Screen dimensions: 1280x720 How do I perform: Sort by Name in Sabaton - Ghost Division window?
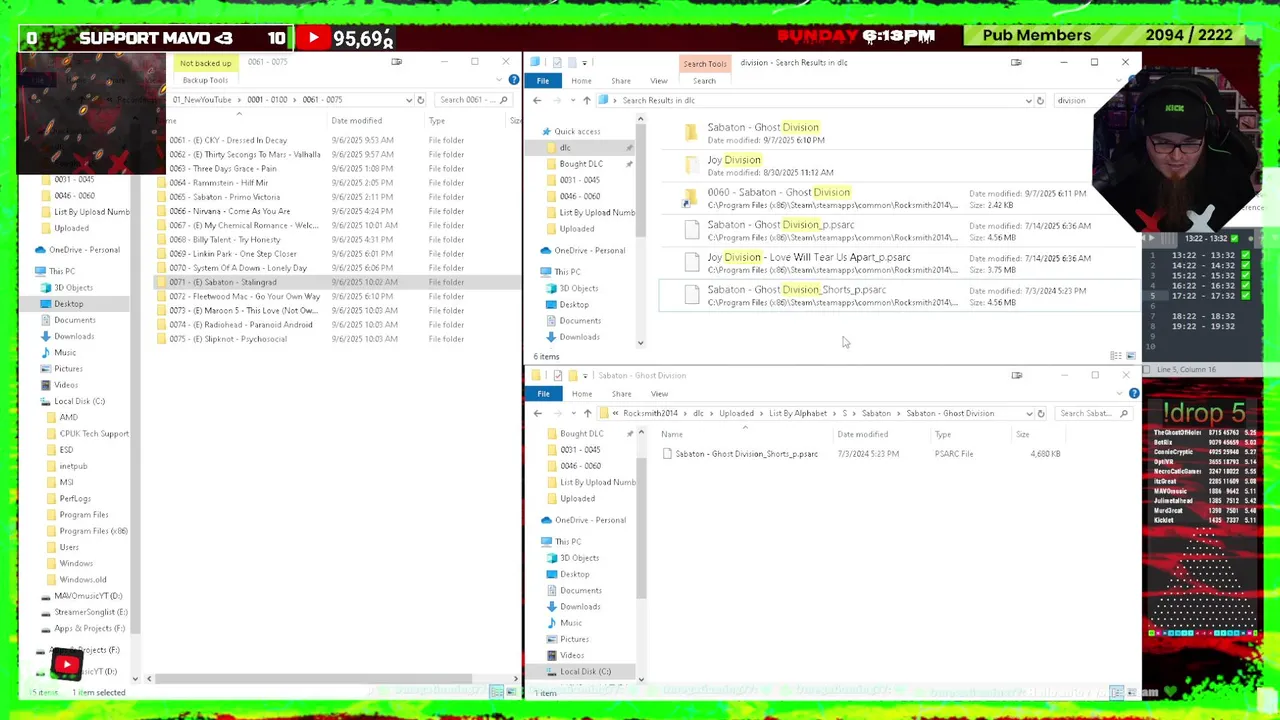[x=672, y=434]
